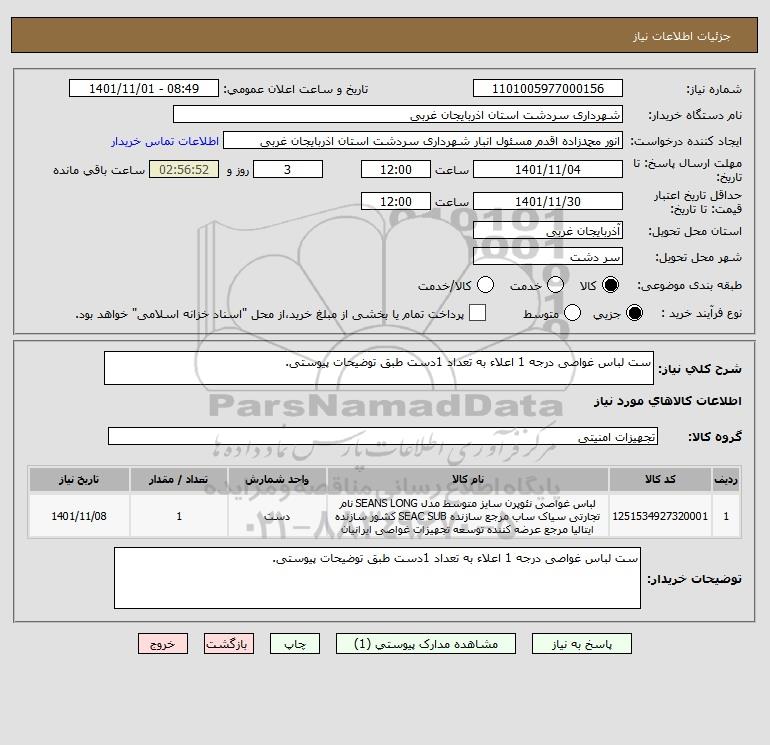Viewport: 770px width, 745px height.
Task: Click the unit cell دست
Action: tap(277, 516)
